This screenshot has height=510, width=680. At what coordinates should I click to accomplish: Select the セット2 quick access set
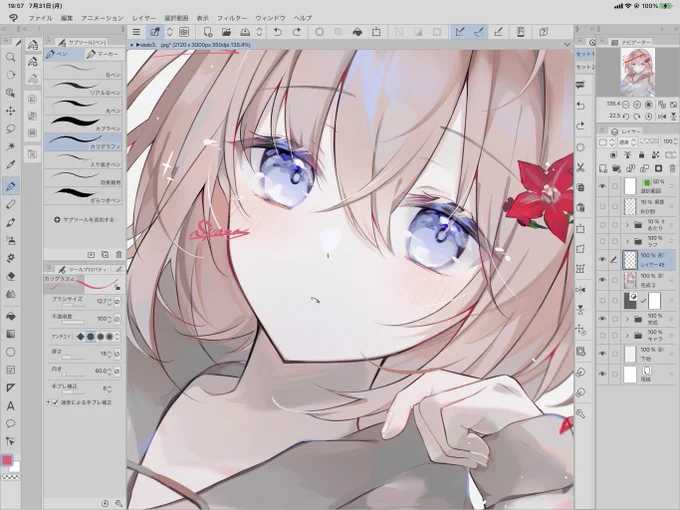tap(585, 67)
